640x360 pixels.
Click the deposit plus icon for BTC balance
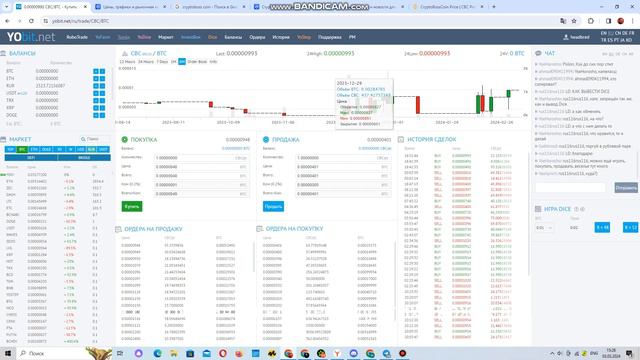pos(96,71)
